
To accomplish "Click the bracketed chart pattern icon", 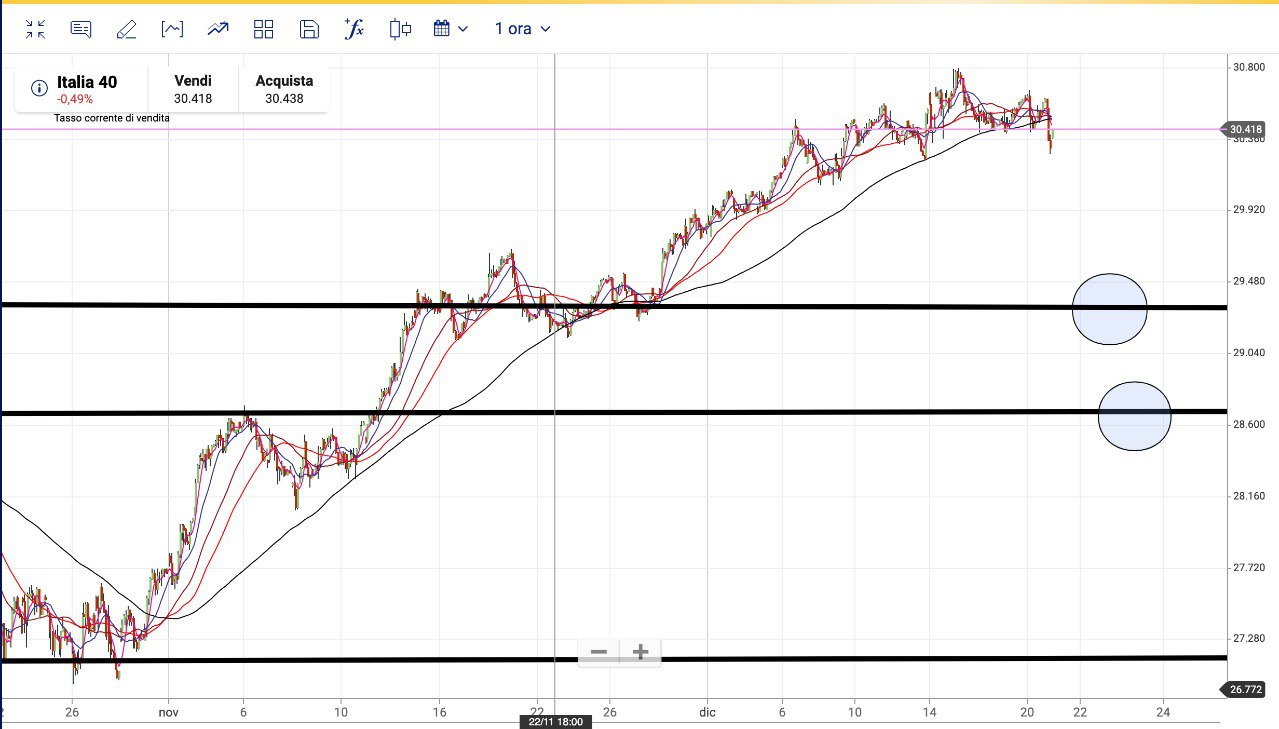I will pos(172,29).
